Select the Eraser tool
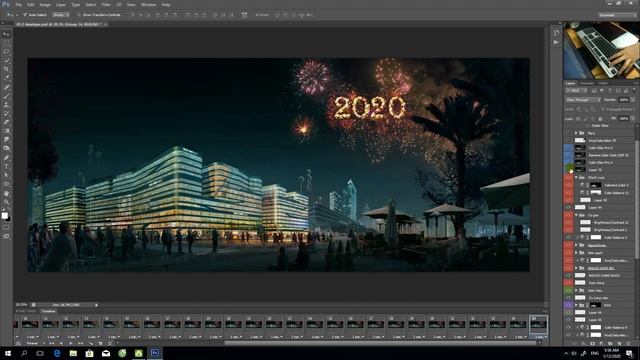640x360 pixels. click(x=6, y=122)
